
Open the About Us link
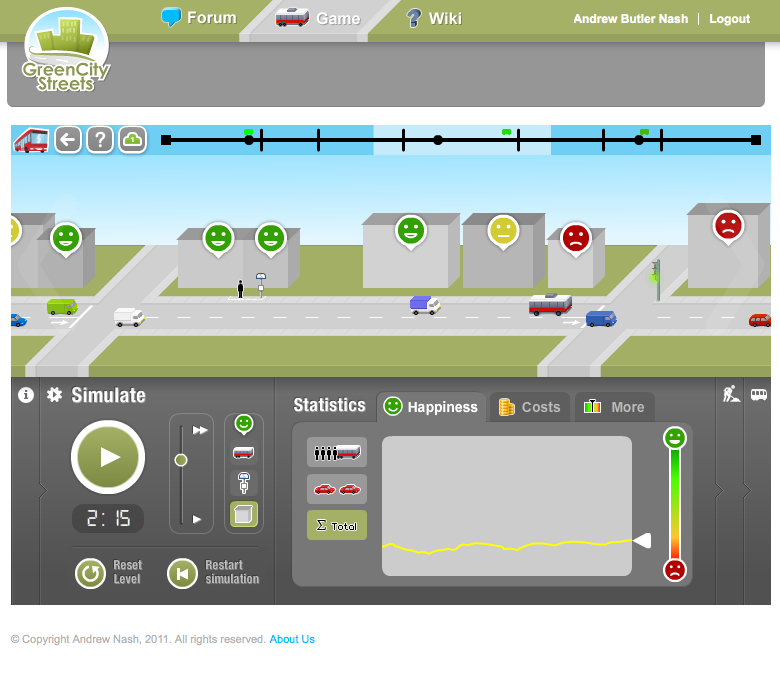click(x=292, y=639)
